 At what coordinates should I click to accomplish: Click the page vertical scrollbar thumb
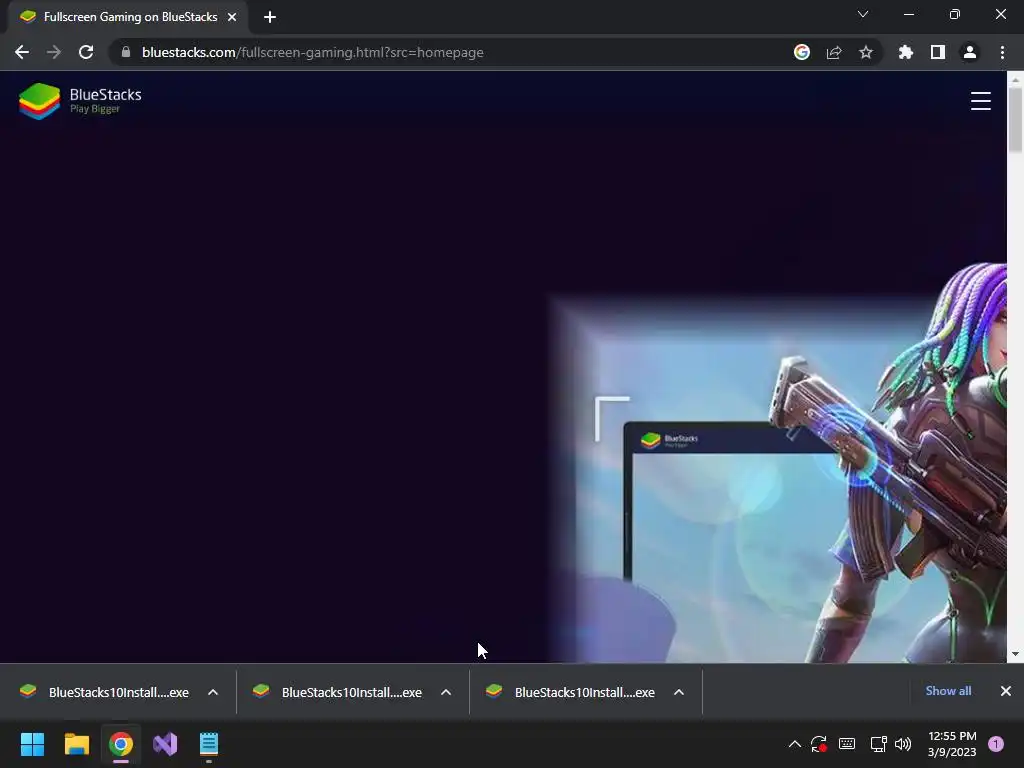(1015, 120)
